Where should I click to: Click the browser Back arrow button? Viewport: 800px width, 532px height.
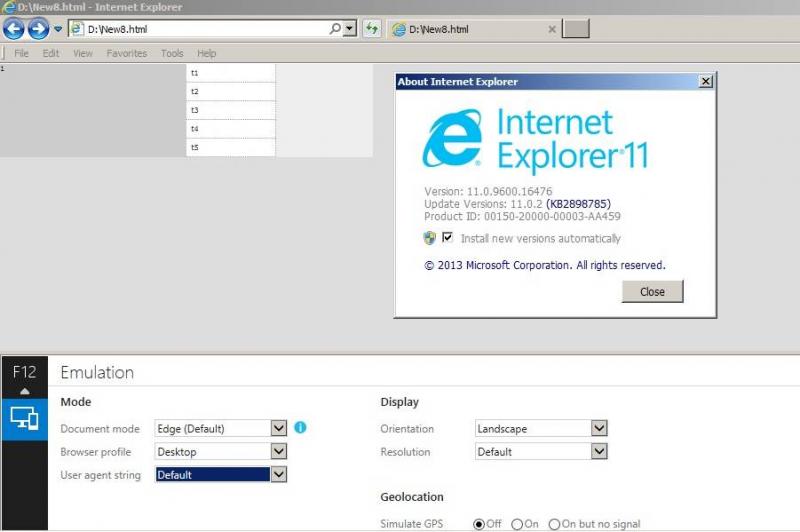(x=13, y=29)
